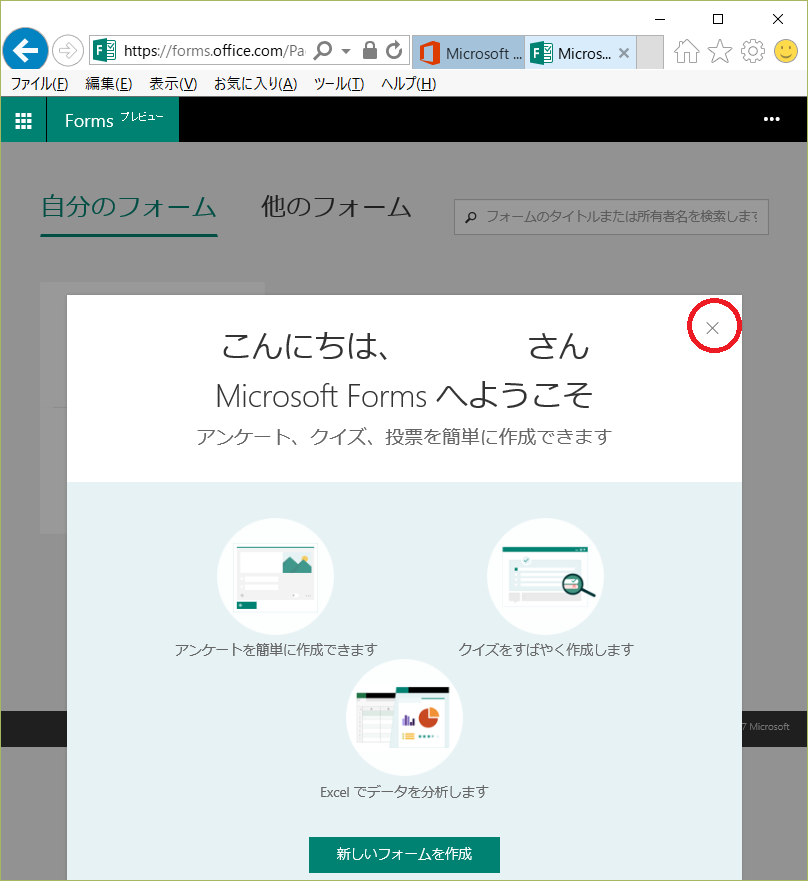Open the ツール(T) menu

[x=339, y=84]
